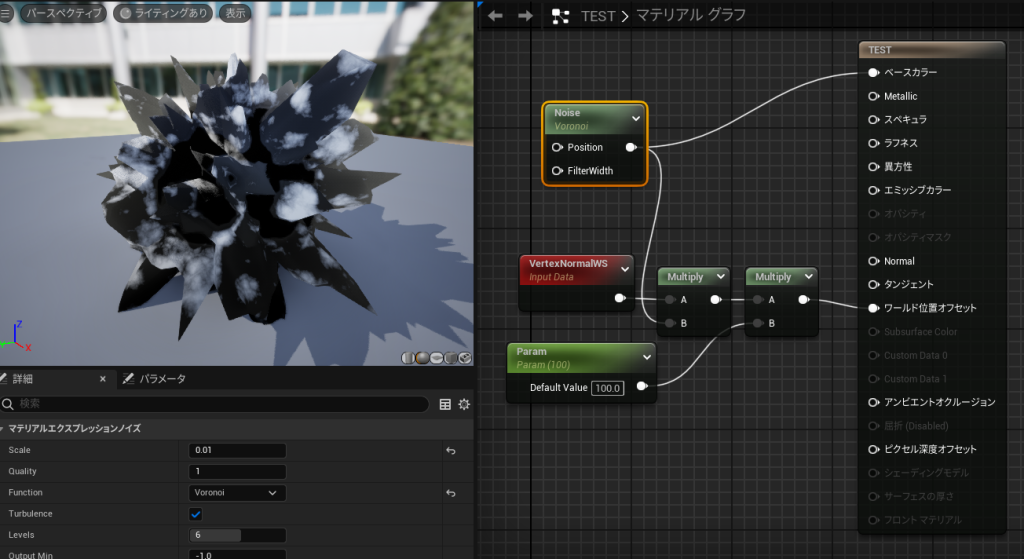Collapse the Noise node chevron
This screenshot has height=559, width=1024.
click(636, 118)
